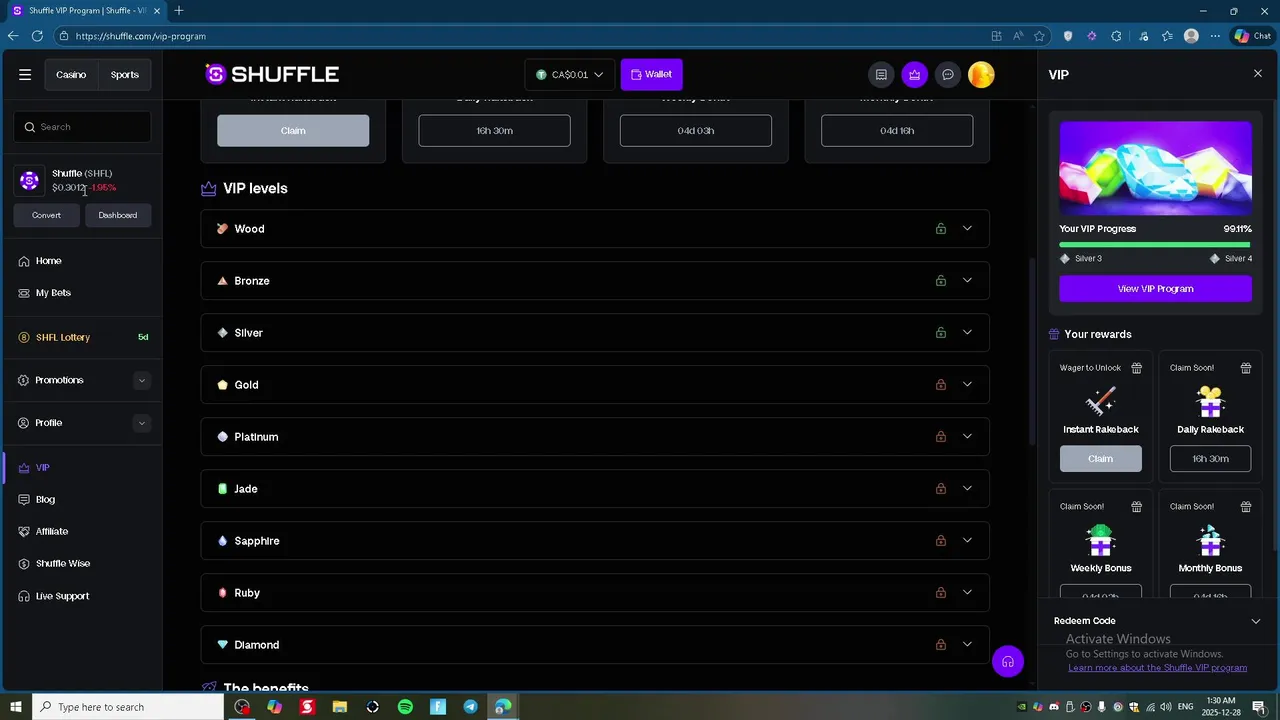Click the Convert button
Screen dimensions: 1280x720
[46, 215]
